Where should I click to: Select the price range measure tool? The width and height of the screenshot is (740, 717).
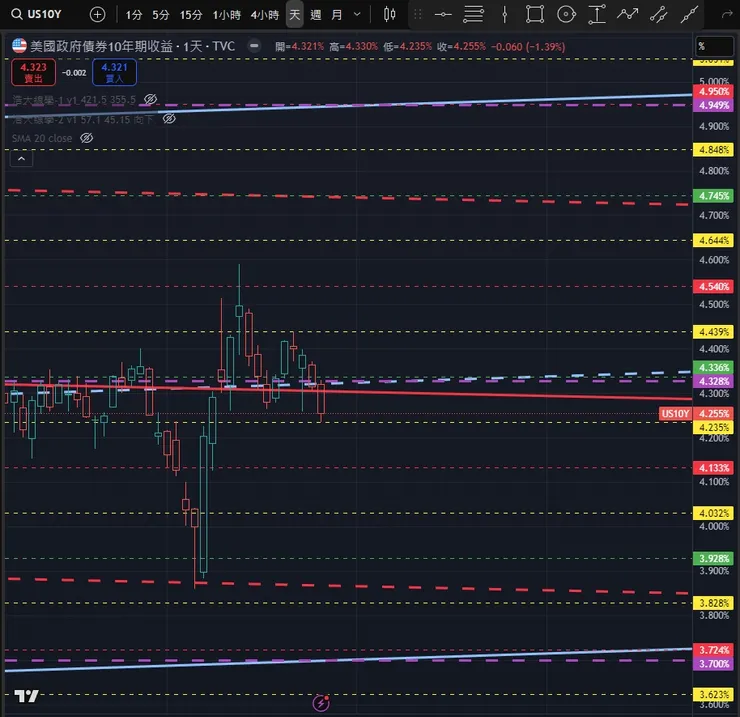pos(597,15)
